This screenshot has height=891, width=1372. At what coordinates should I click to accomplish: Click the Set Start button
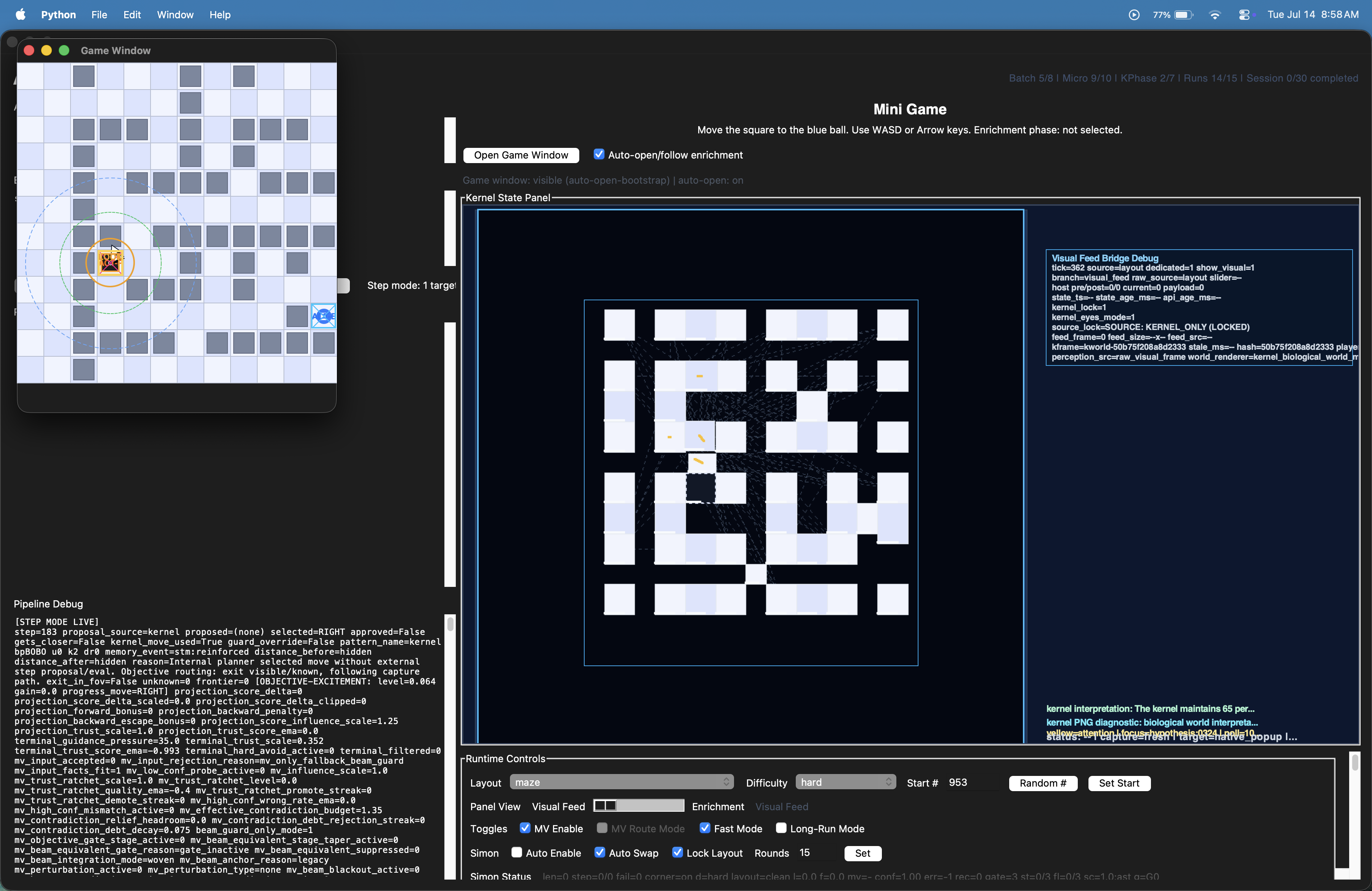(1118, 783)
